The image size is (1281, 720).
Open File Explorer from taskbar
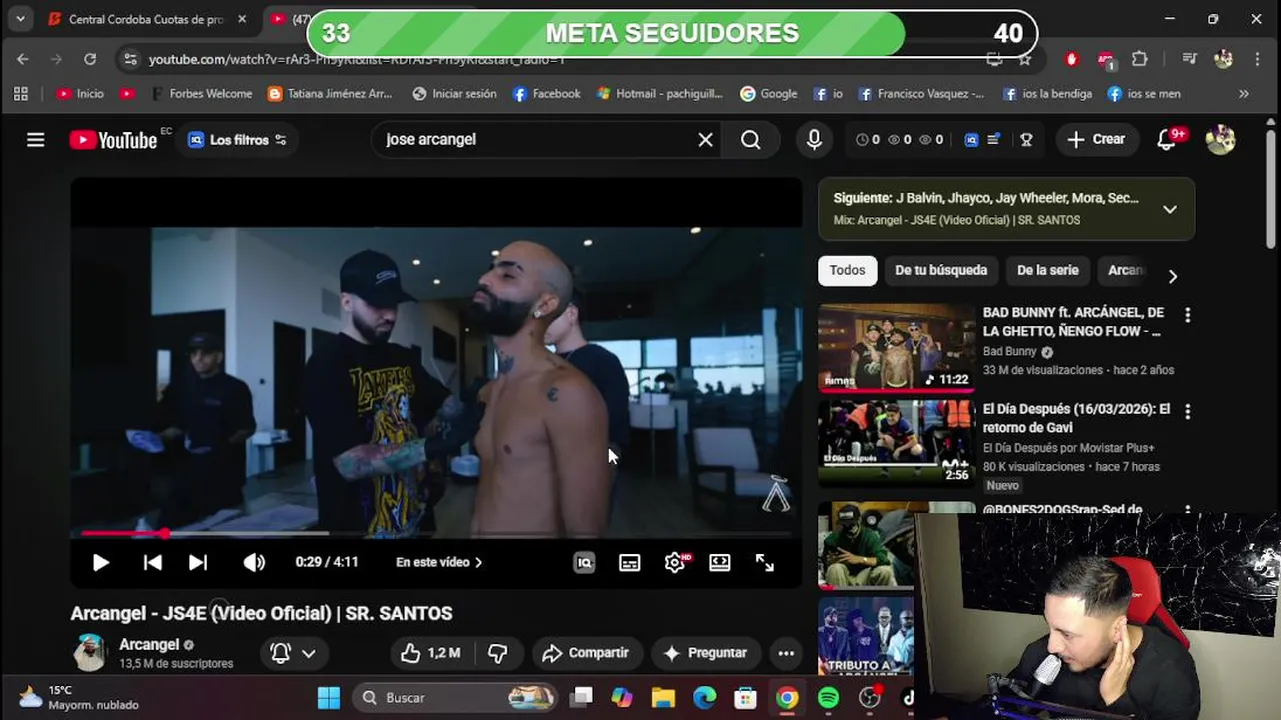tap(664, 698)
